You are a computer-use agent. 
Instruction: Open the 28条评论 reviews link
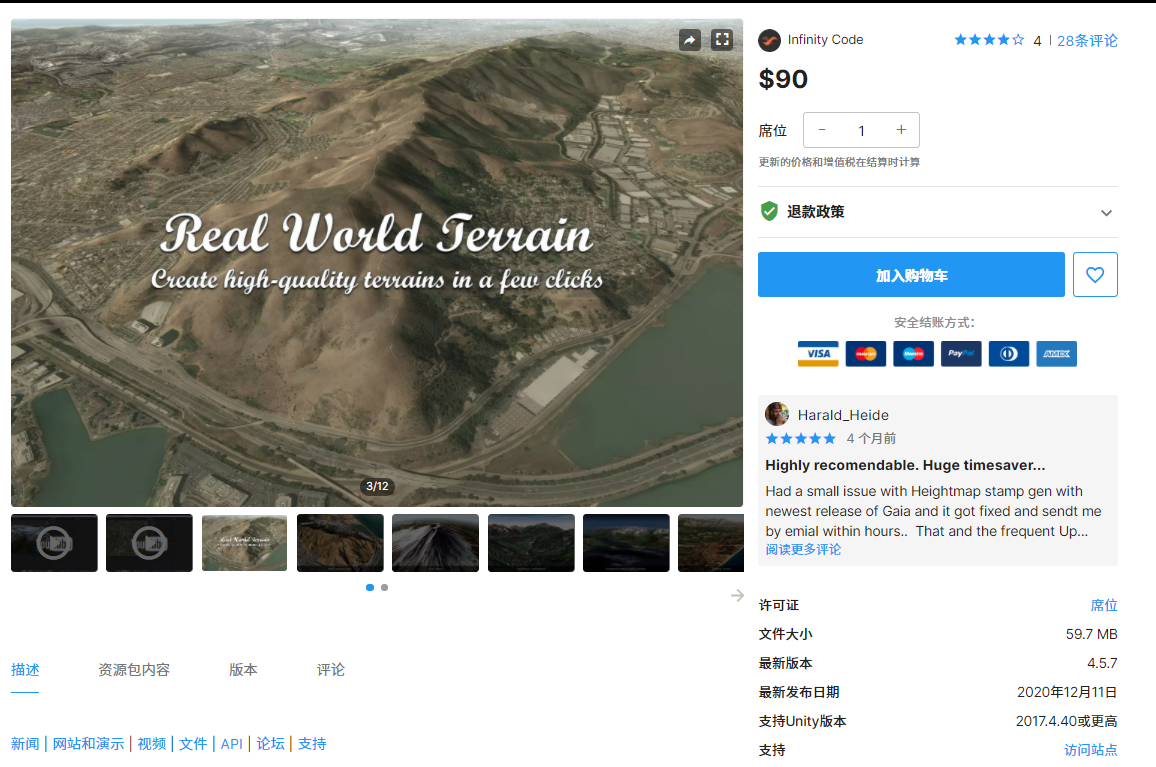pyautogui.click(x=1087, y=41)
